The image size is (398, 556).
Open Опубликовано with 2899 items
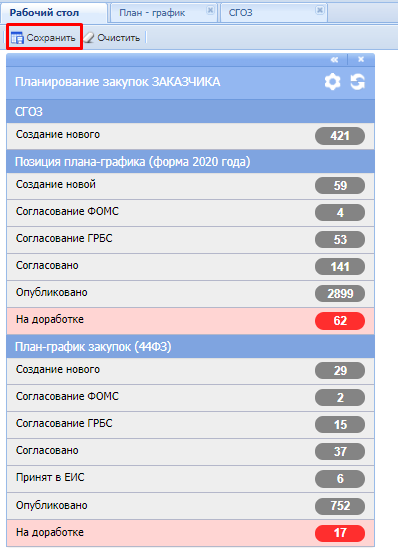(x=190, y=293)
